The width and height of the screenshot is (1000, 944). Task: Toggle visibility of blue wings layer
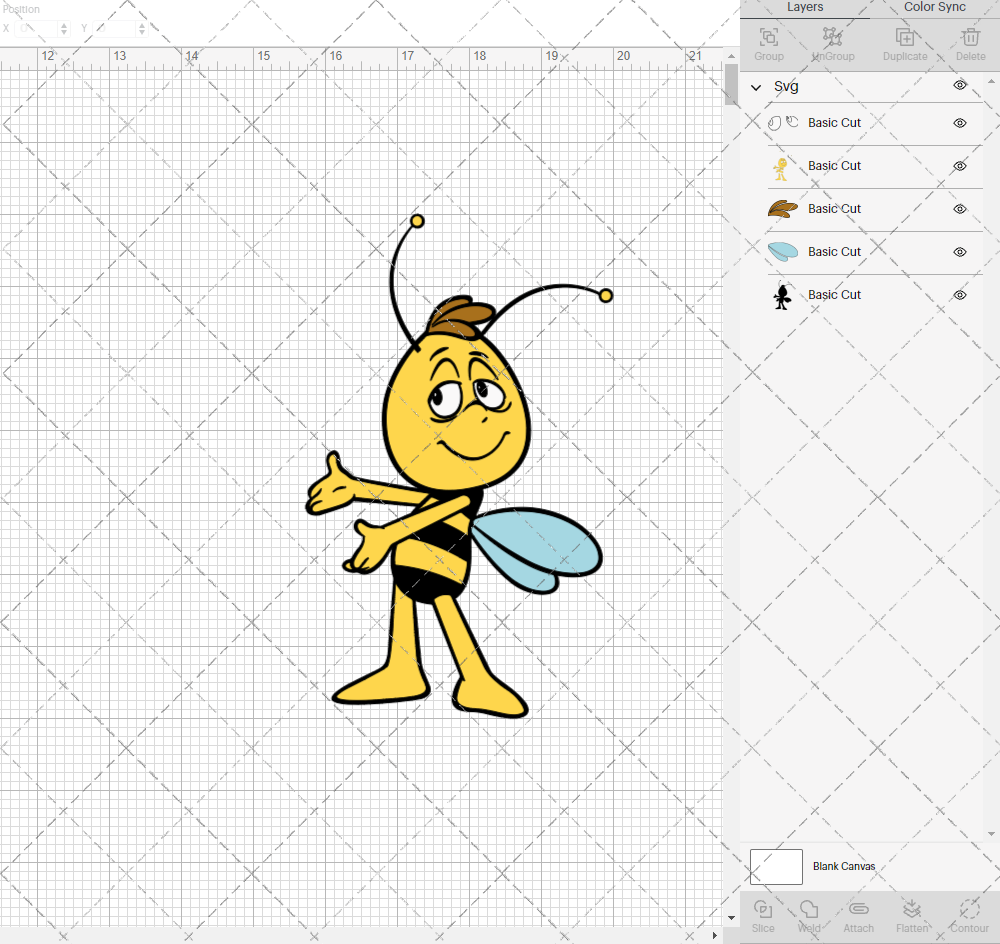coord(960,252)
